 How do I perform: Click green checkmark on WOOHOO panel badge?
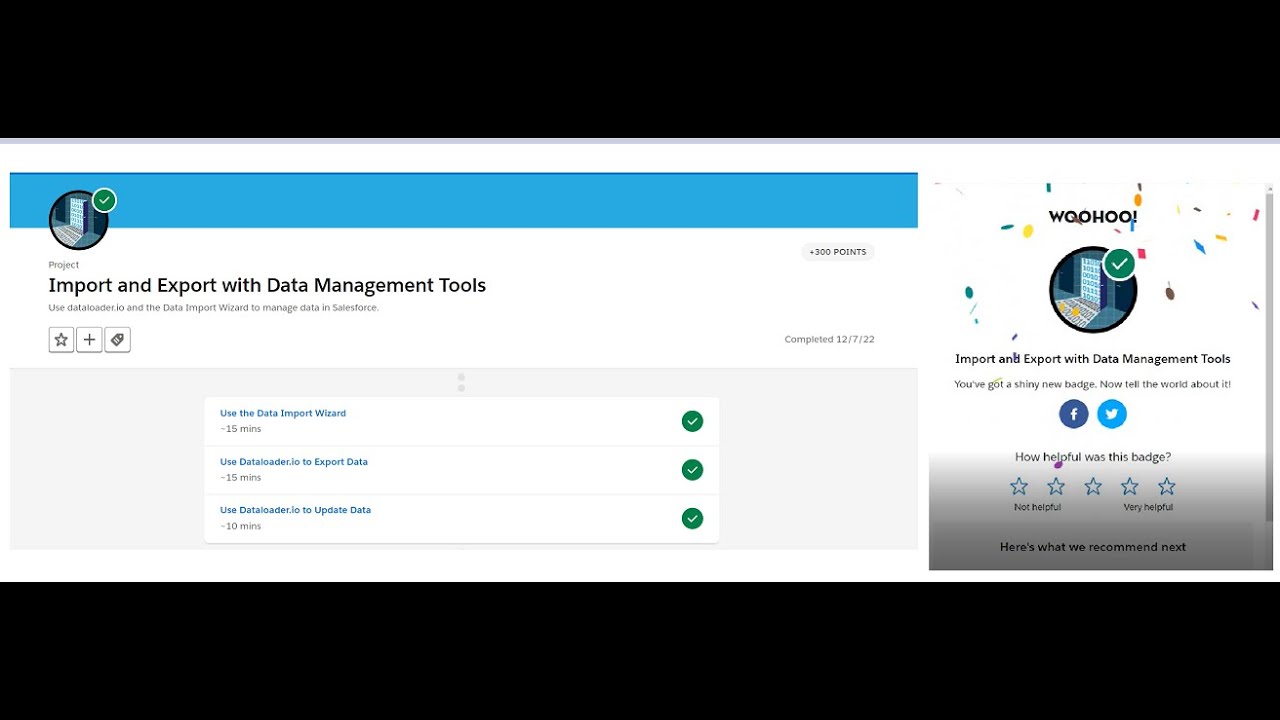[x=1120, y=264]
